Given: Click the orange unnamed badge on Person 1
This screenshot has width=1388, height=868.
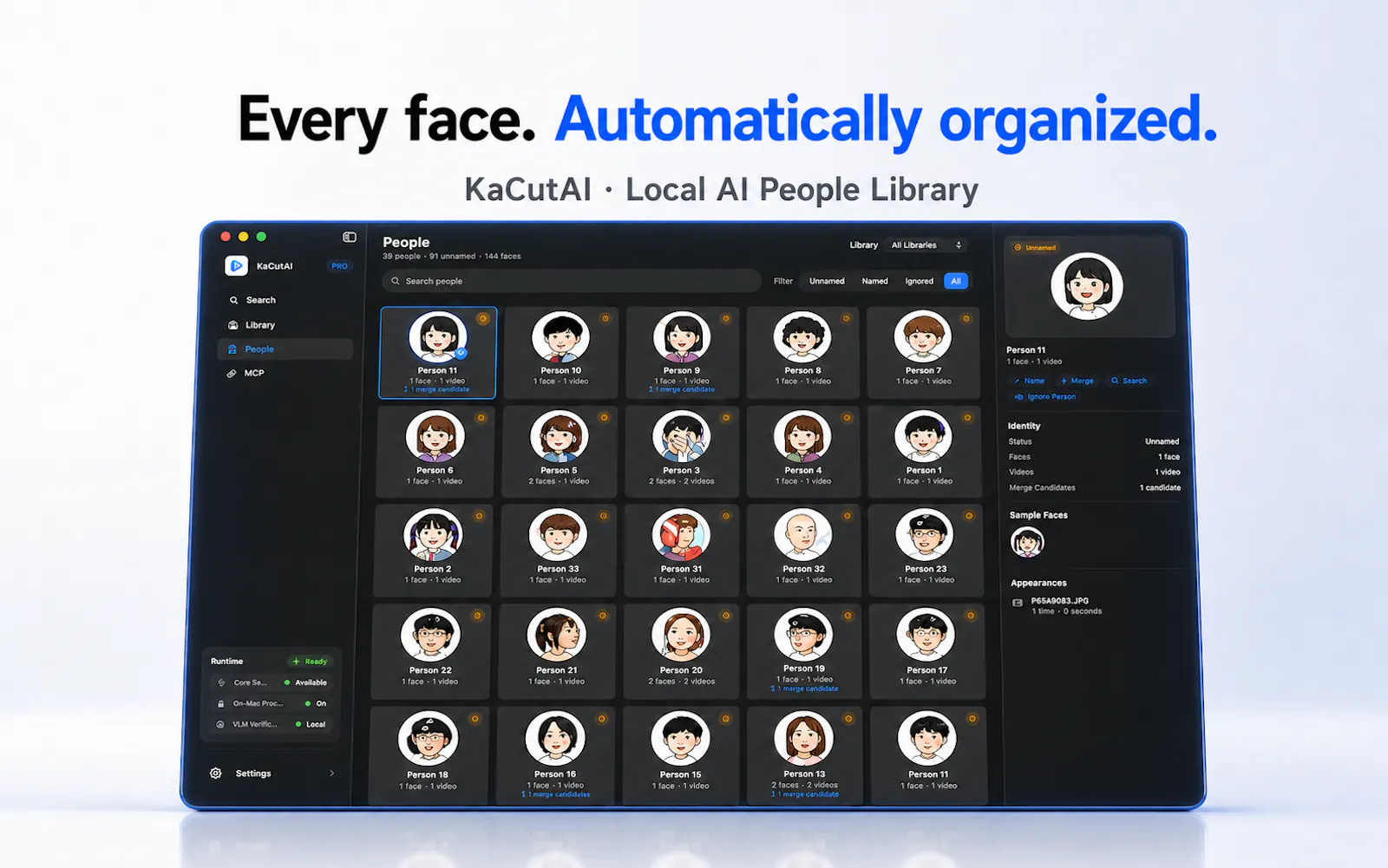Looking at the screenshot, I should [967, 418].
